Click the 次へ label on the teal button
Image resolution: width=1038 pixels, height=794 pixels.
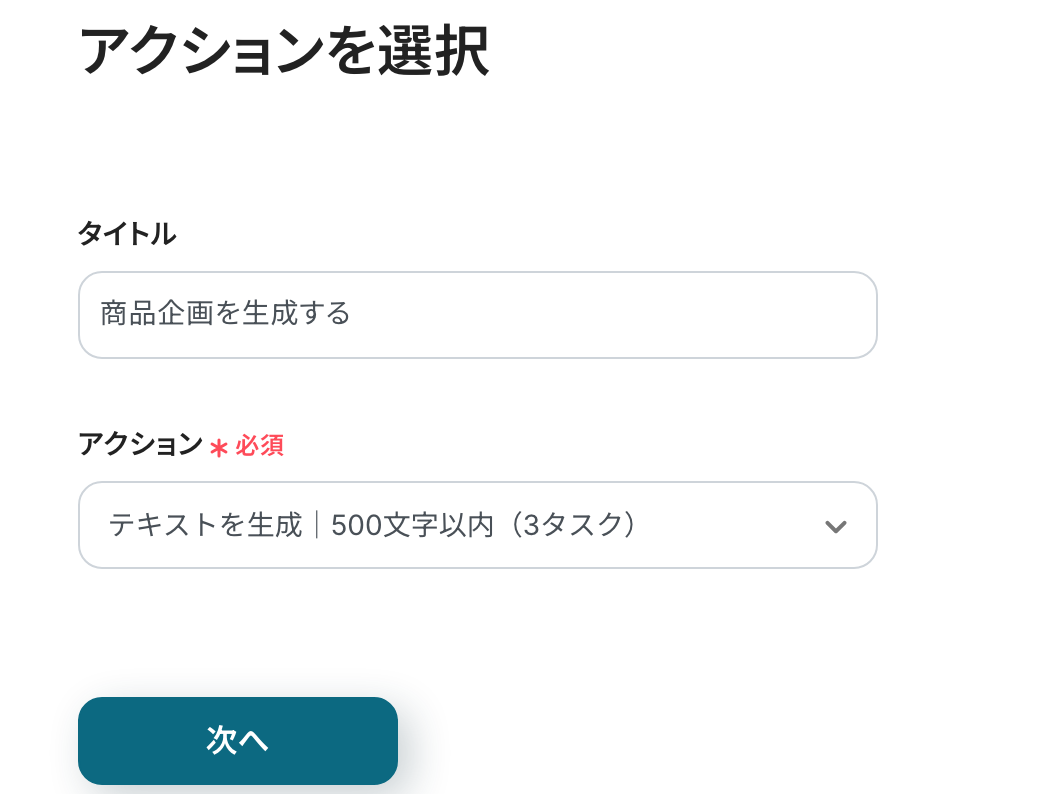tap(238, 740)
